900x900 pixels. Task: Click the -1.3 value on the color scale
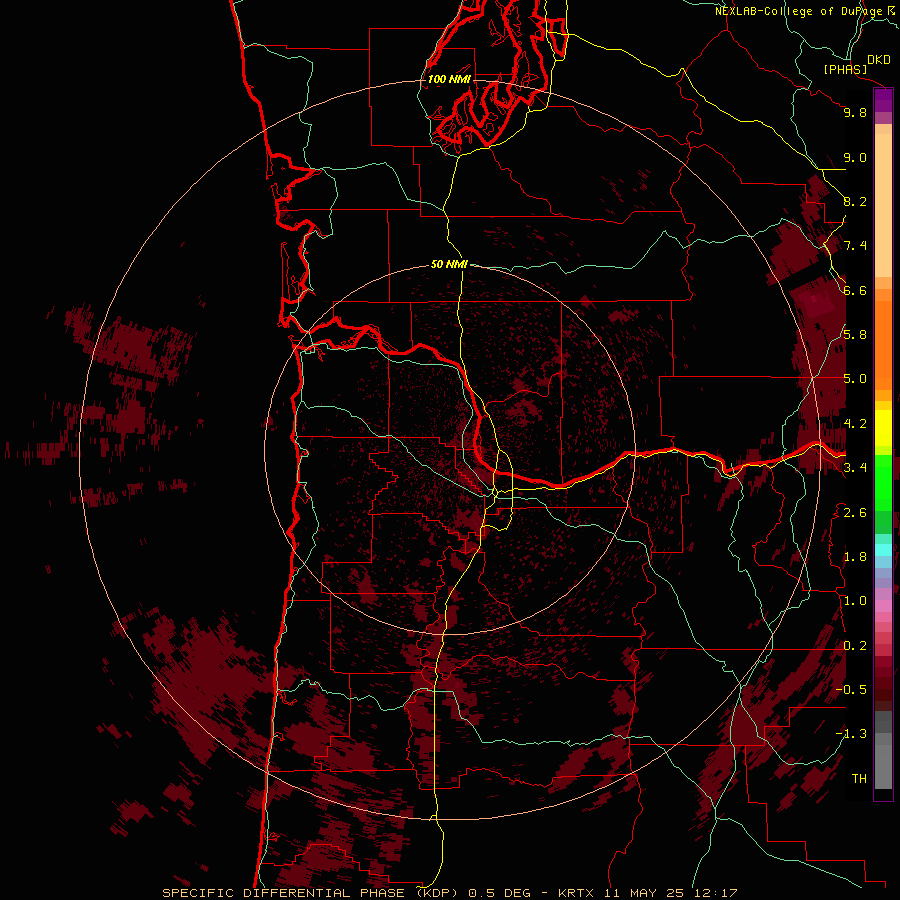851,734
